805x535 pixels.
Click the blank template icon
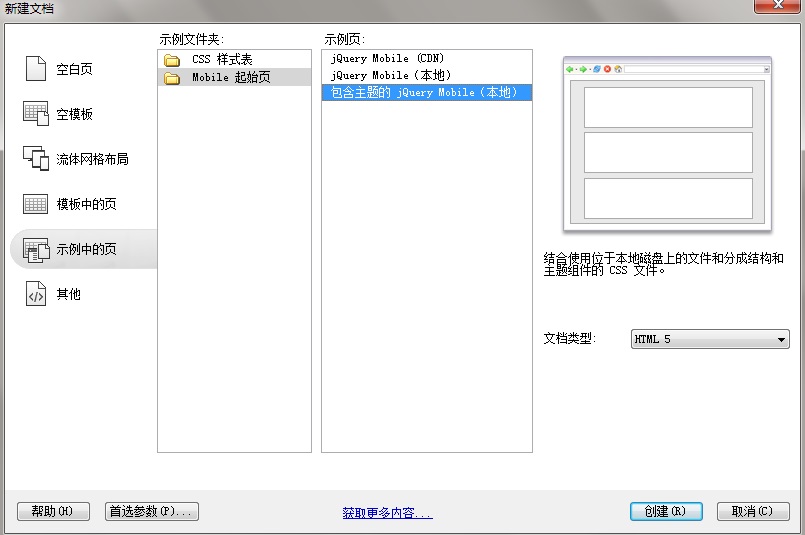coord(36,113)
